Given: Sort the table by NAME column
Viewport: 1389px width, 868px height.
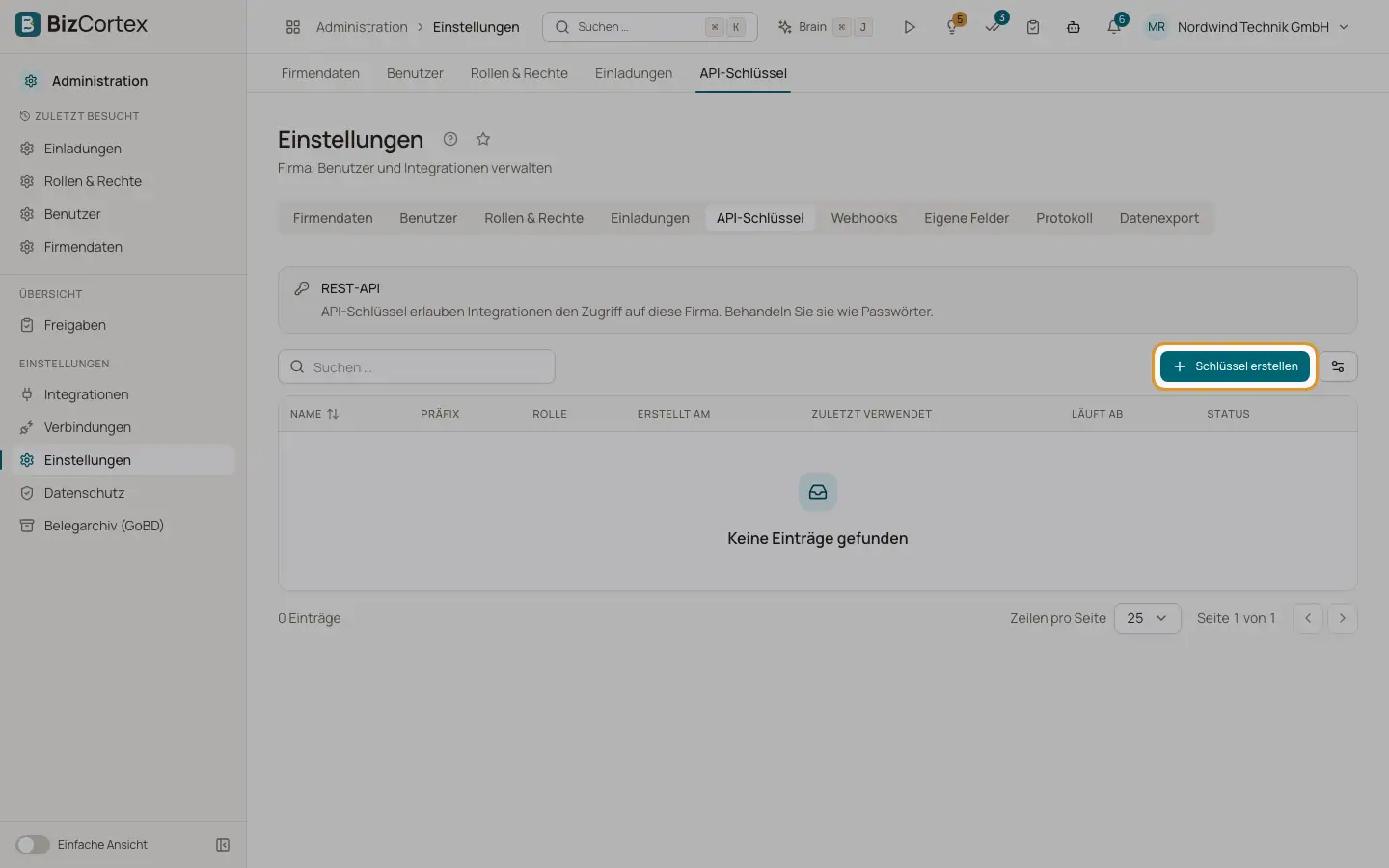Looking at the screenshot, I should (x=314, y=414).
